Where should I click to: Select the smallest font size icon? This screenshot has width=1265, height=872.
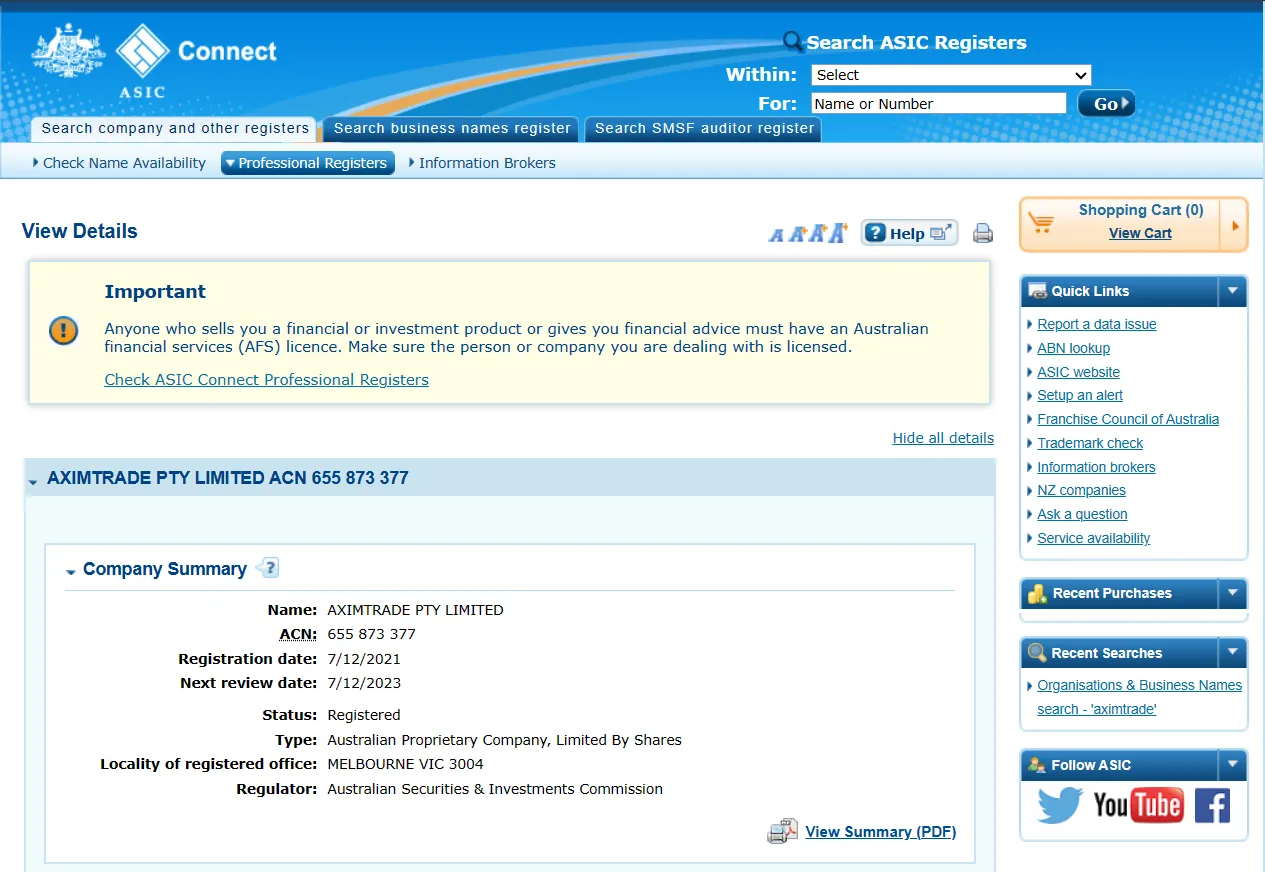[x=776, y=235]
